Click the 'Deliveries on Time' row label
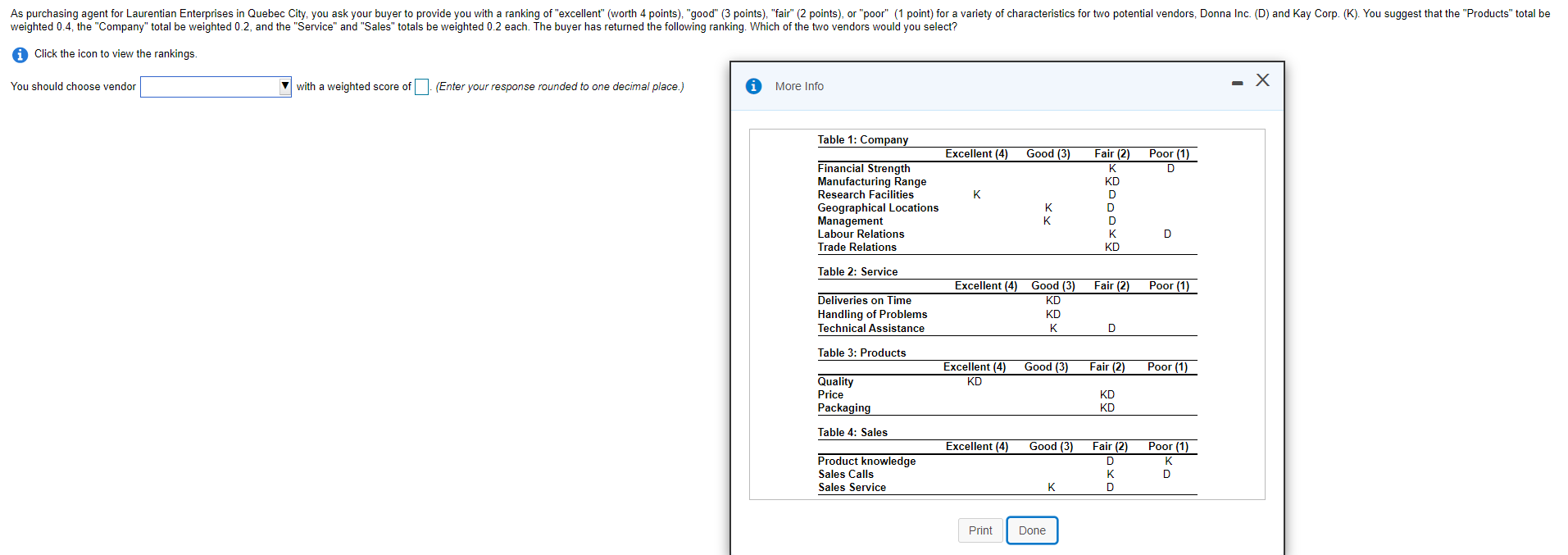 (864, 301)
